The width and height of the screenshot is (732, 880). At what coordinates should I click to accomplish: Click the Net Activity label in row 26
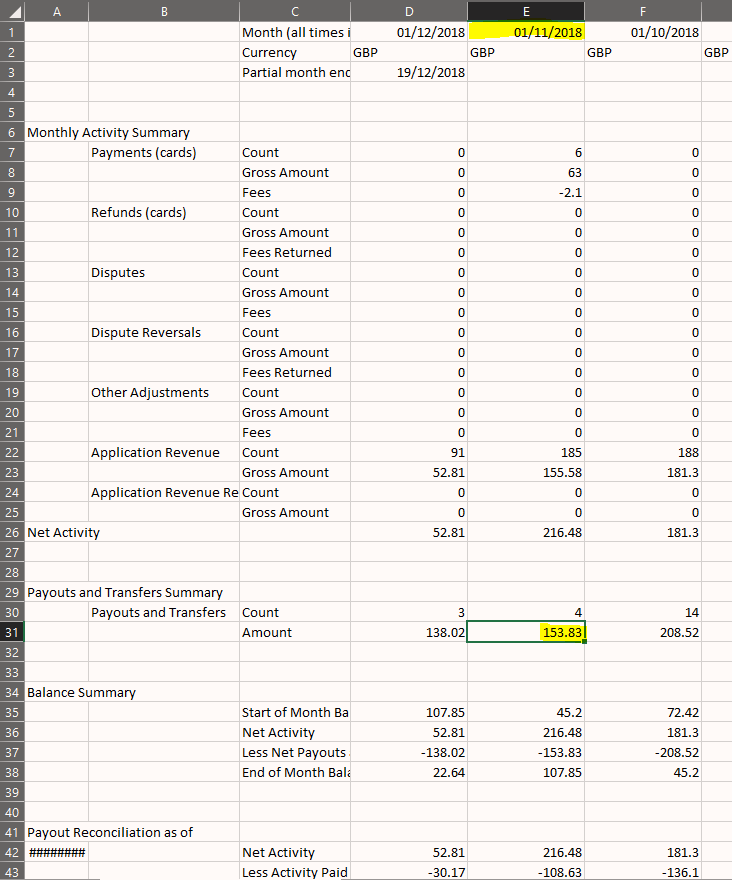click(x=63, y=532)
